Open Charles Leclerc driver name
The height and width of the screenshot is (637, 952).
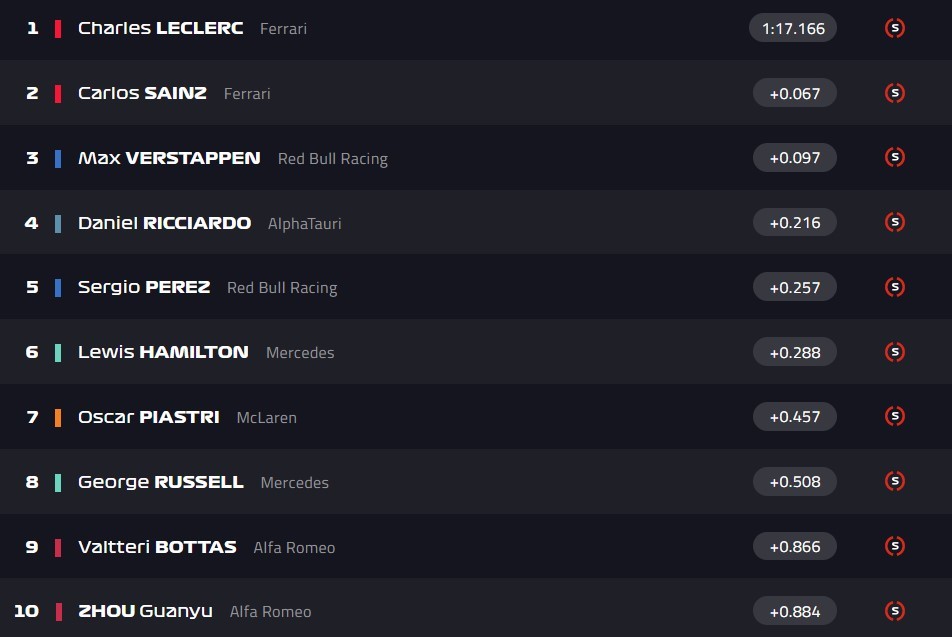coord(160,28)
